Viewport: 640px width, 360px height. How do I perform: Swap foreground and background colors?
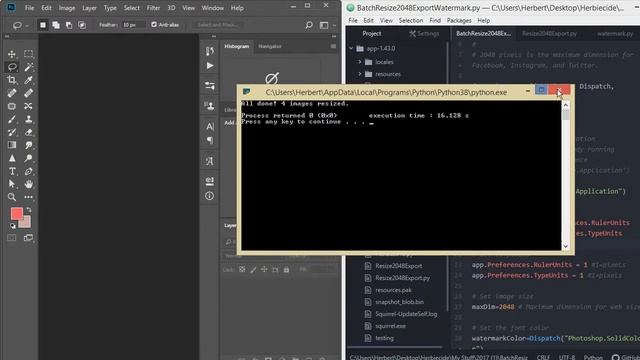(29, 210)
